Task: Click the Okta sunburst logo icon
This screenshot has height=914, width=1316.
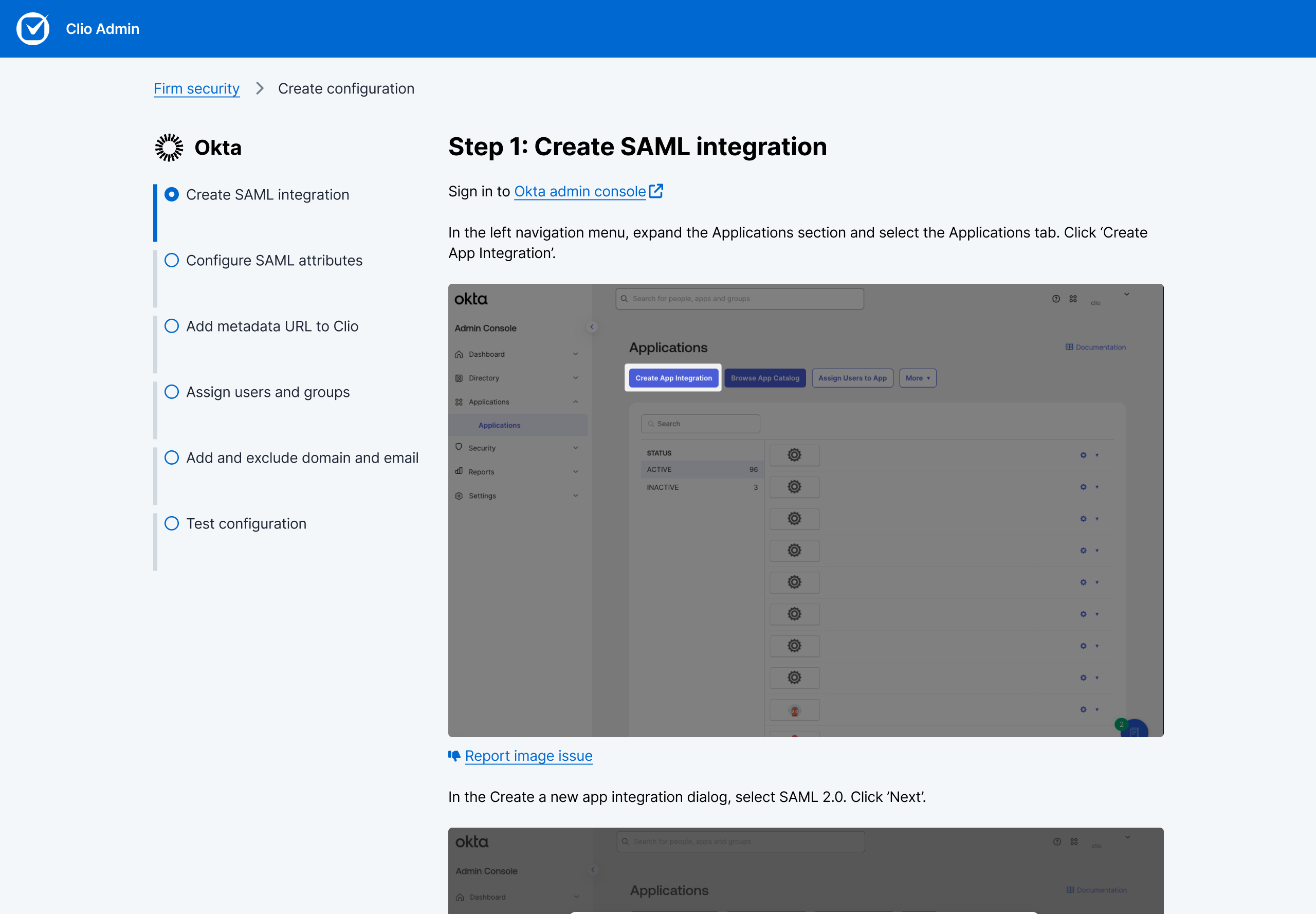Action: tap(169, 148)
